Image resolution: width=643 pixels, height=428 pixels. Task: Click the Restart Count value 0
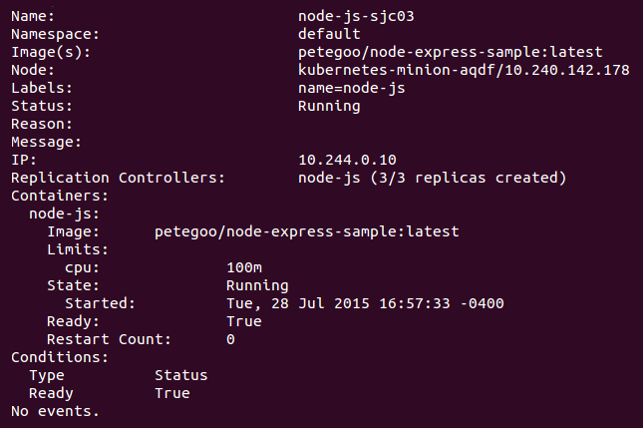231,339
